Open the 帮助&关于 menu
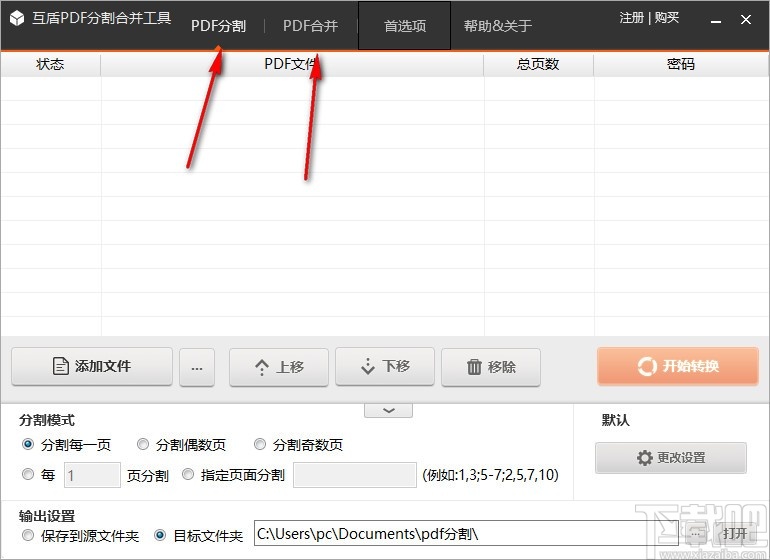The width and height of the screenshot is (770, 560). coord(498,26)
